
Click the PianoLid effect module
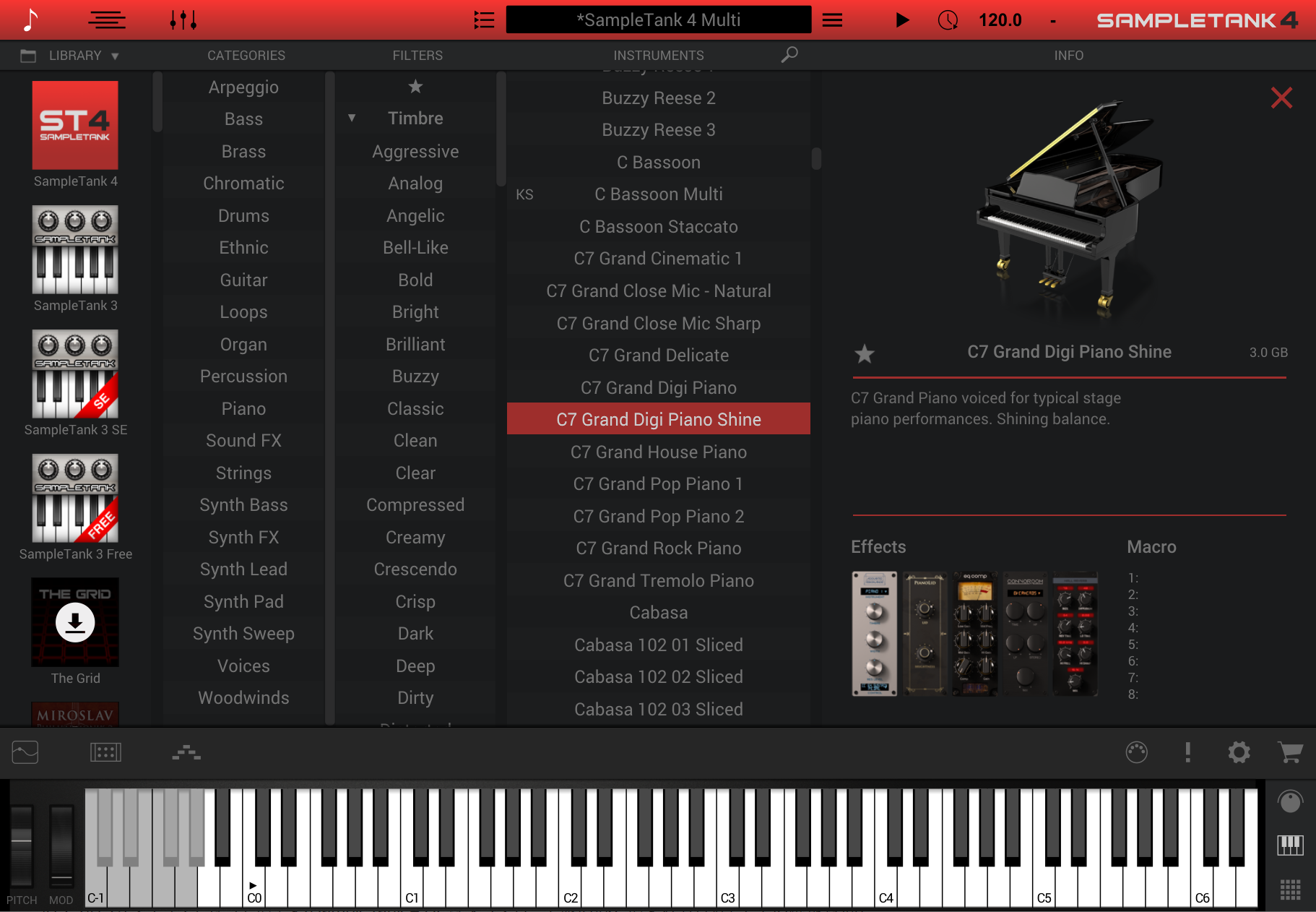tap(925, 634)
